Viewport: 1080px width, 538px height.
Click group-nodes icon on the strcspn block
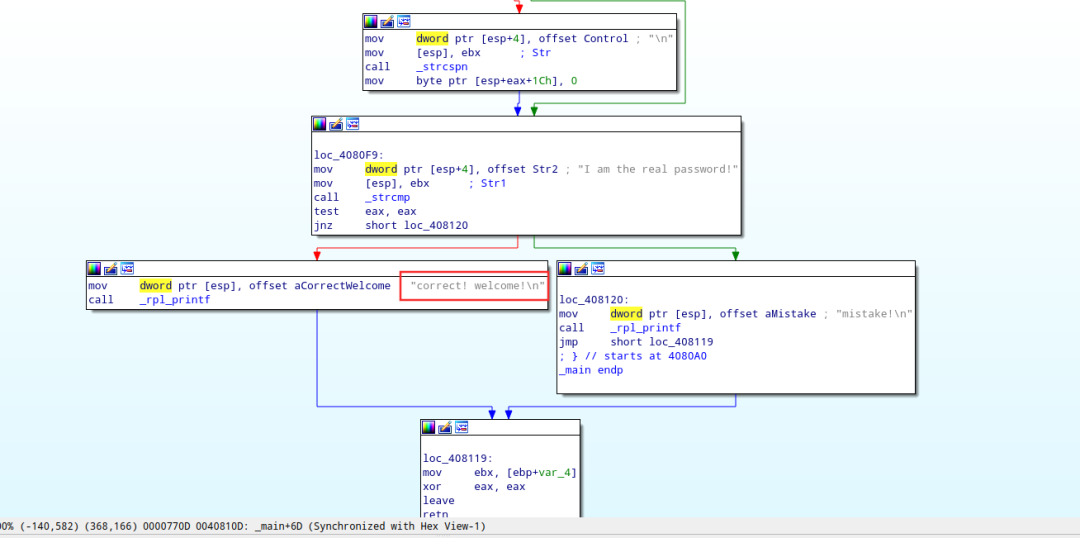click(x=404, y=21)
